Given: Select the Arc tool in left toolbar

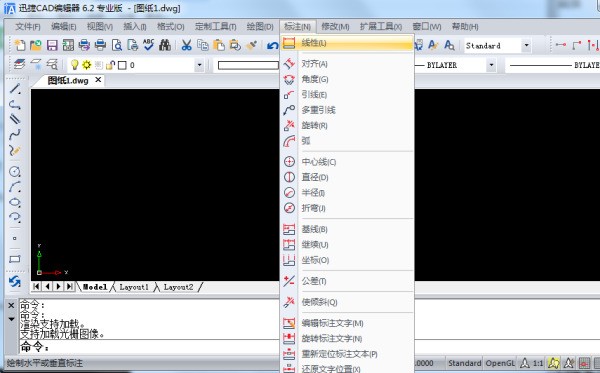Looking at the screenshot, I should pyautogui.click(x=15, y=187).
